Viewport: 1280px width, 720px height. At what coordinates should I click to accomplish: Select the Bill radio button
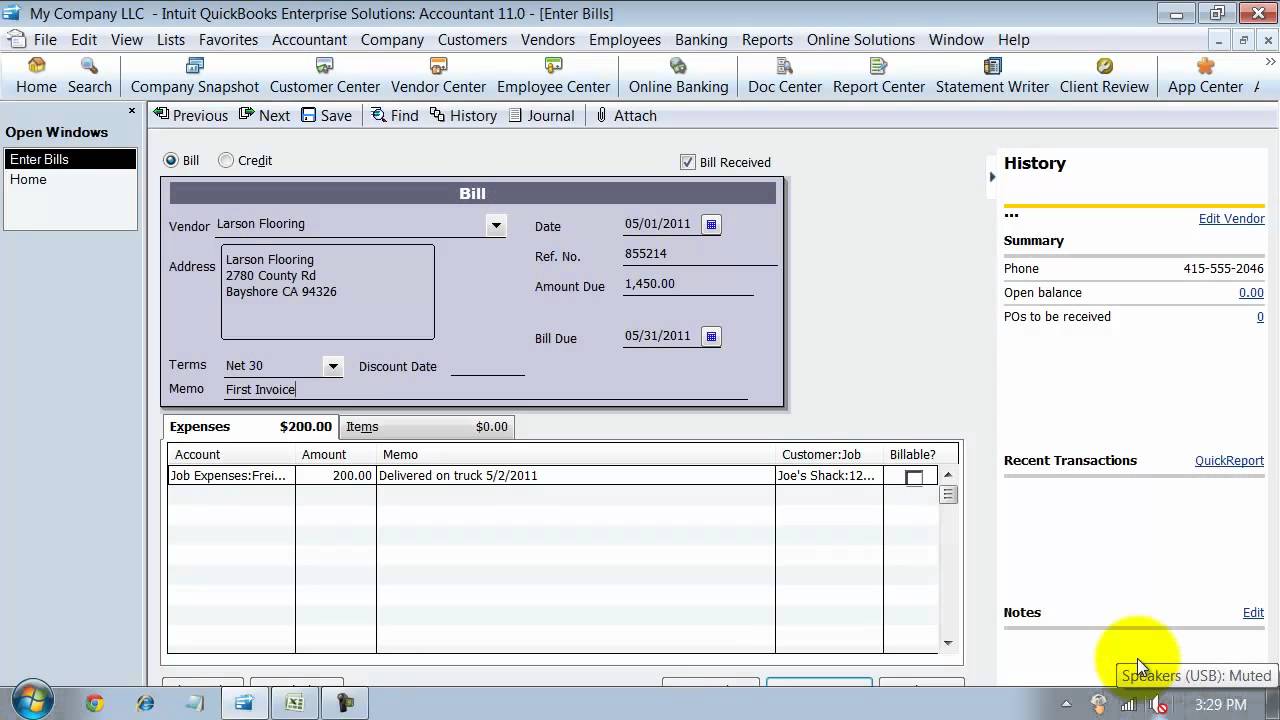coord(171,160)
